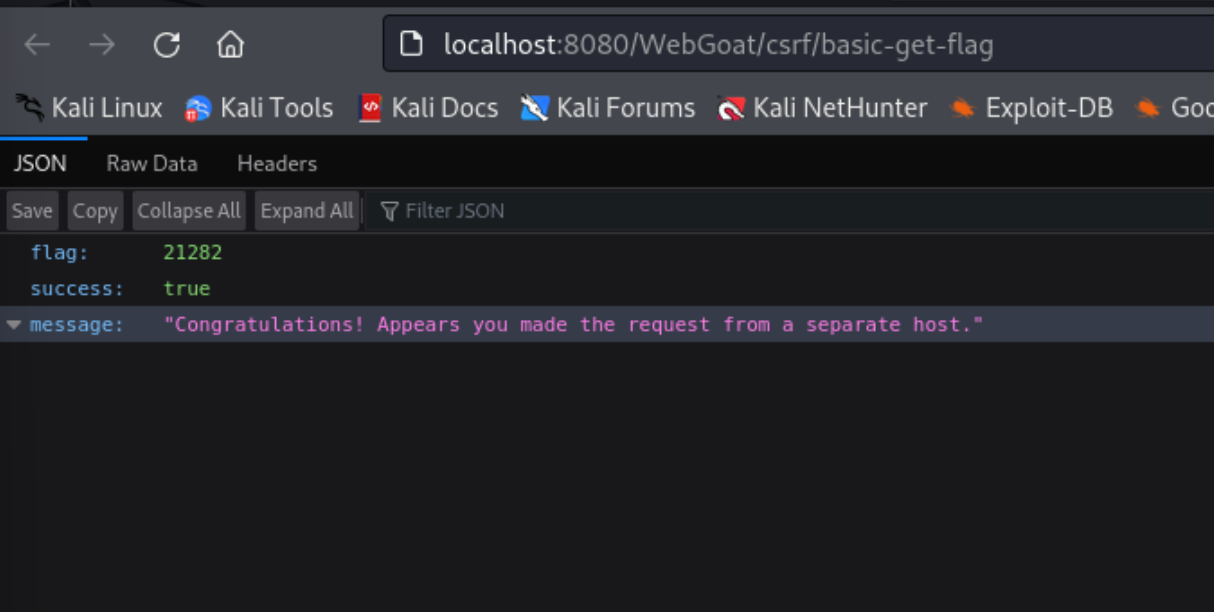Open the Kali NetHunter bookmark
The image size is (1214, 612).
(822, 108)
